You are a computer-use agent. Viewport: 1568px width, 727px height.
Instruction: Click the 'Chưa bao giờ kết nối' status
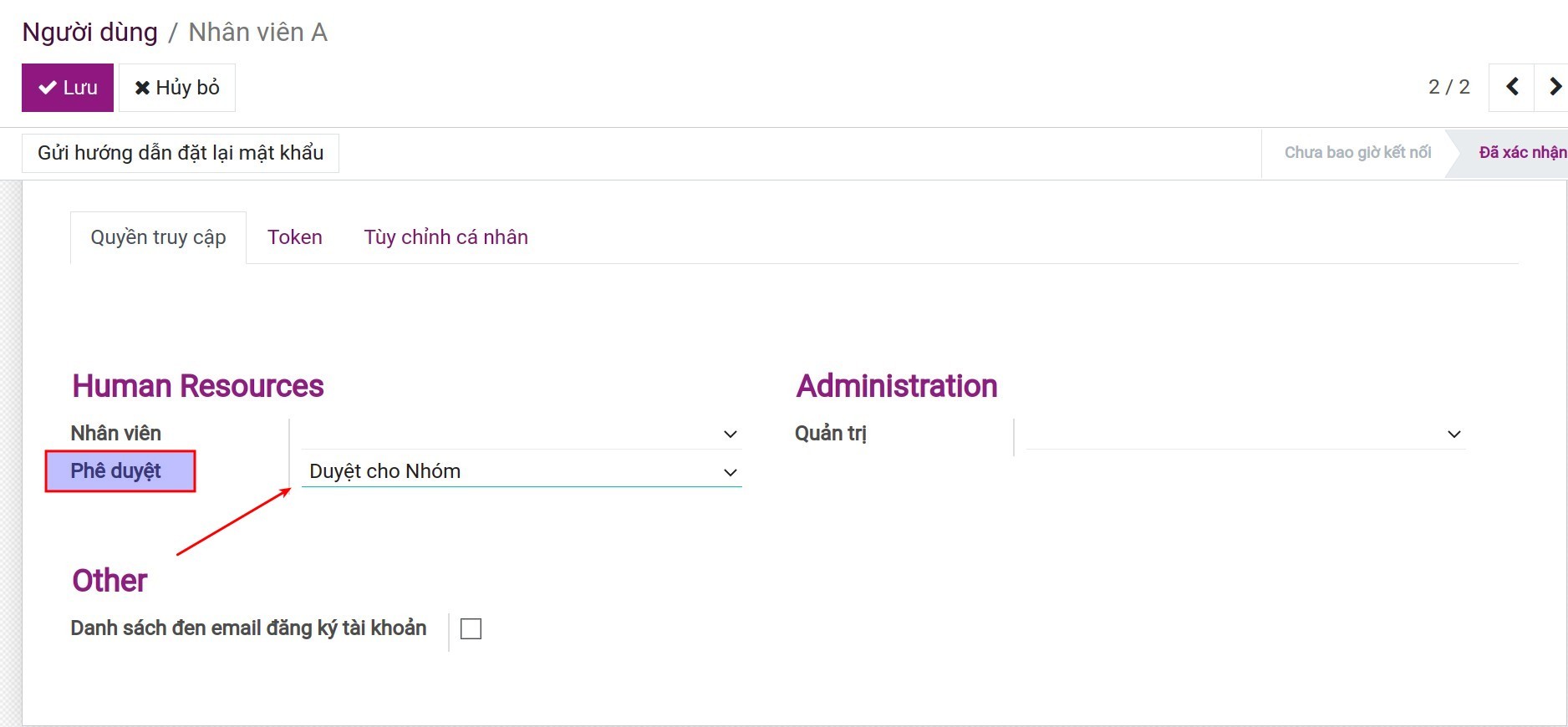tap(1357, 152)
